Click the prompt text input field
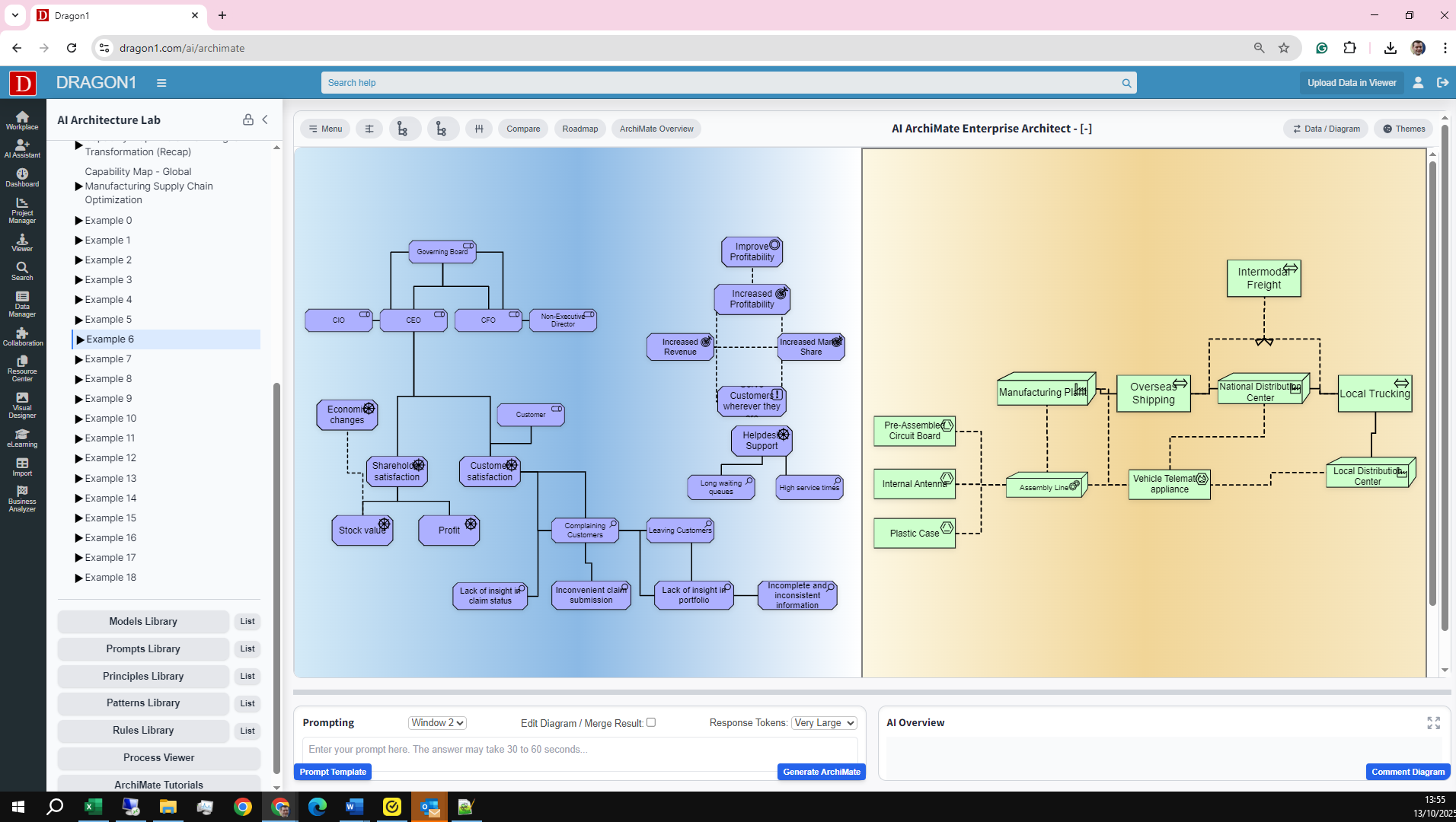Viewport: 1456px width, 822px height. click(579, 750)
